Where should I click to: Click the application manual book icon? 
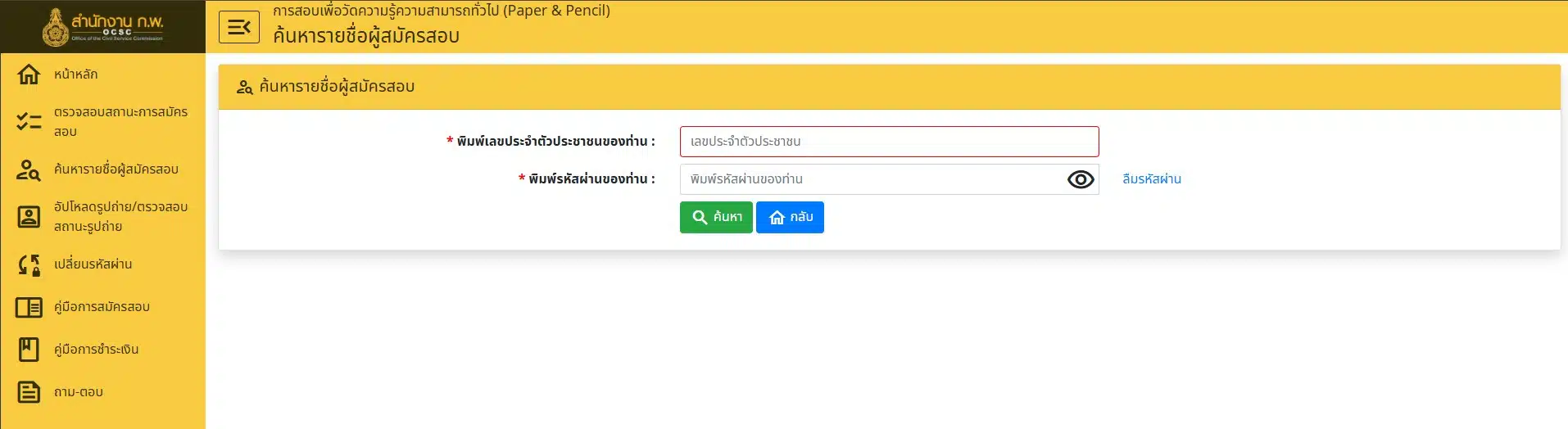(x=29, y=307)
